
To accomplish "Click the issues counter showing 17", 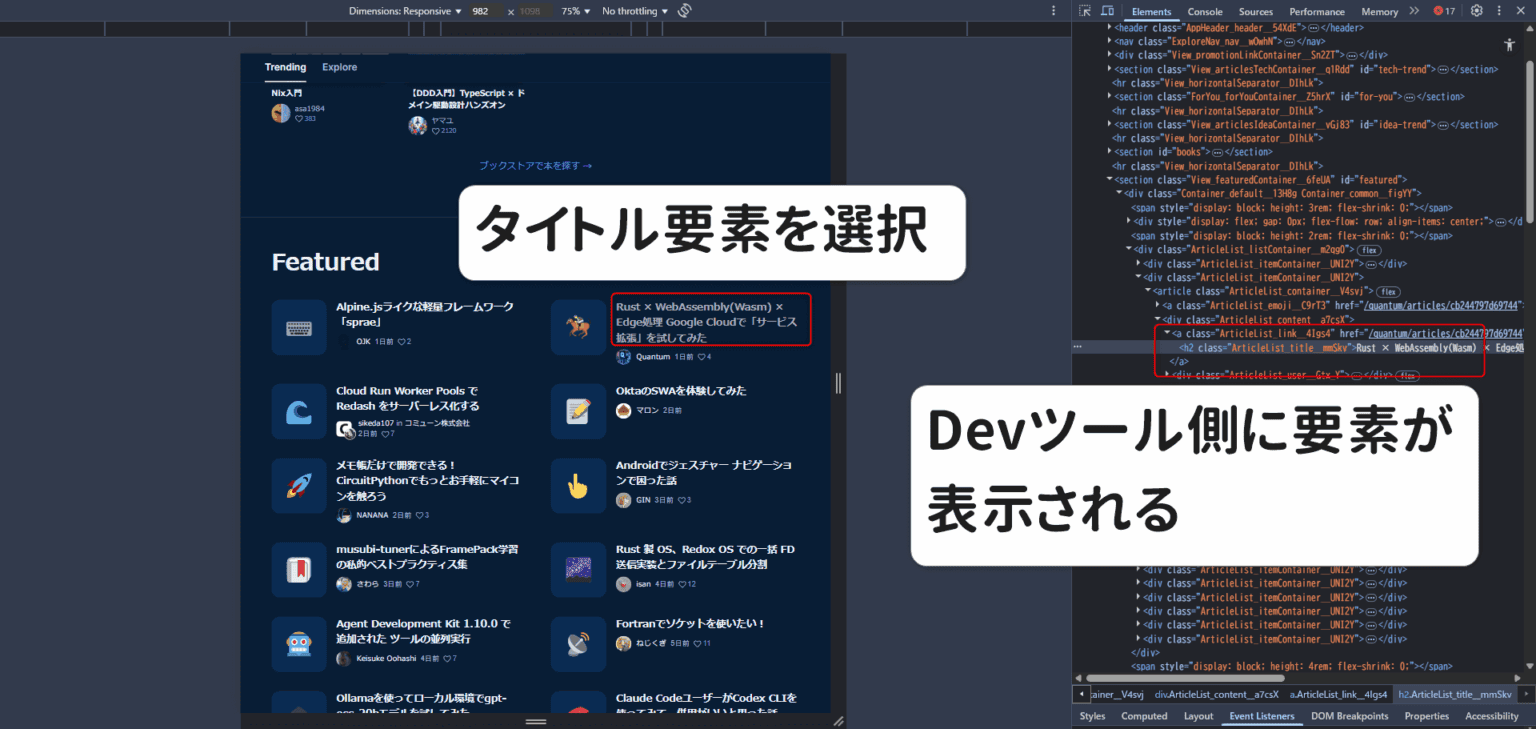I will [x=1445, y=11].
